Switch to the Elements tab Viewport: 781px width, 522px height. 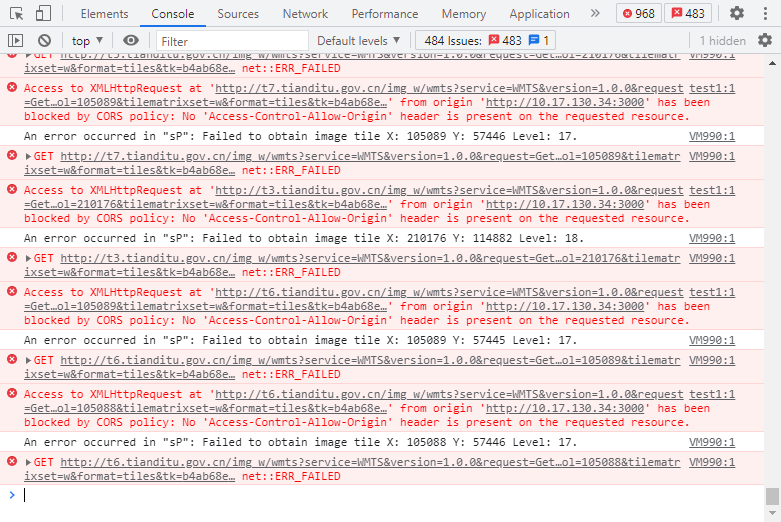pyautogui.click(x=105, y=14)
